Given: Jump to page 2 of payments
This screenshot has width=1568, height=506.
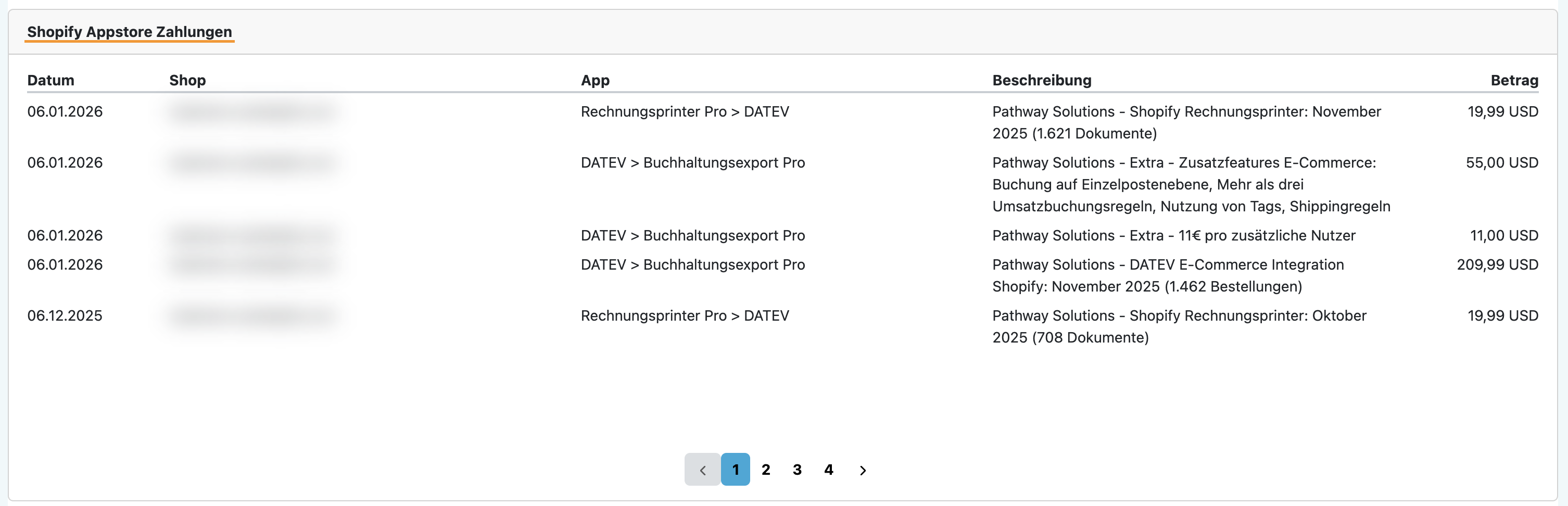Looking at the screenshot, I should [766, 470].
